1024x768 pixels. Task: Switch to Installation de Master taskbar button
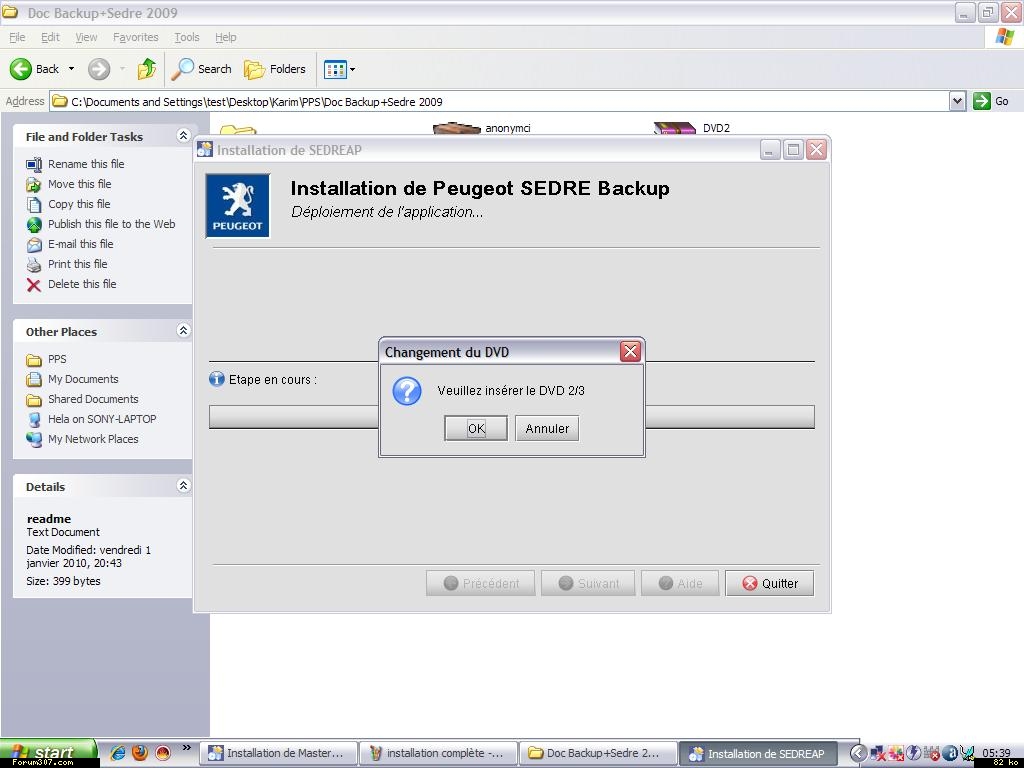coord(279,753)
